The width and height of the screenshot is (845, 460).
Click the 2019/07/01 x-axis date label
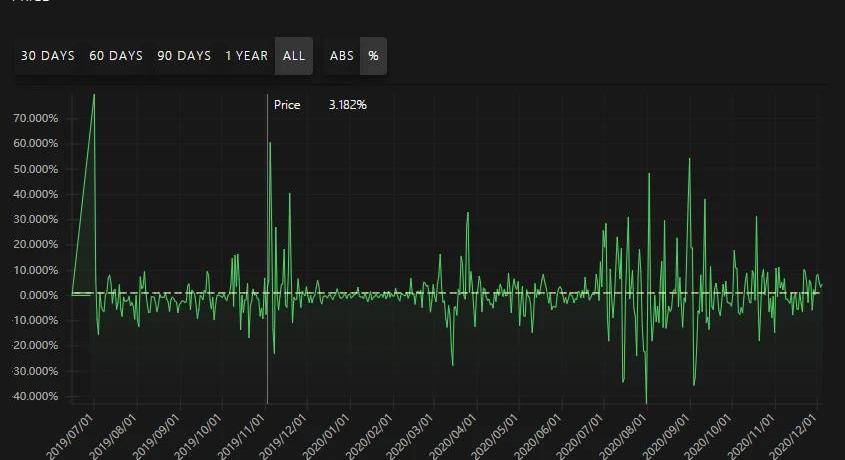pos(72,432)
